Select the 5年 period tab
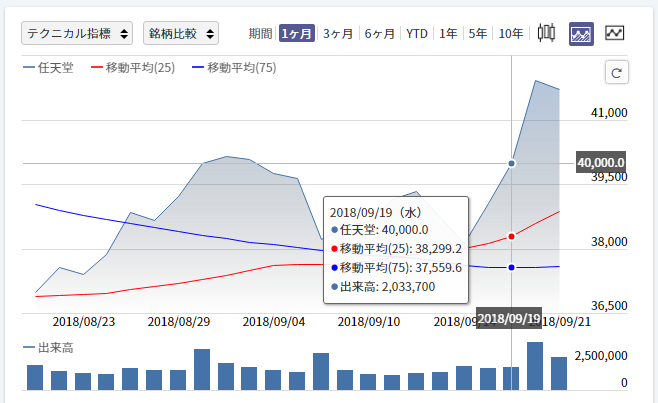The height and width of the screenshot is (403, 658). pos(478,33)
